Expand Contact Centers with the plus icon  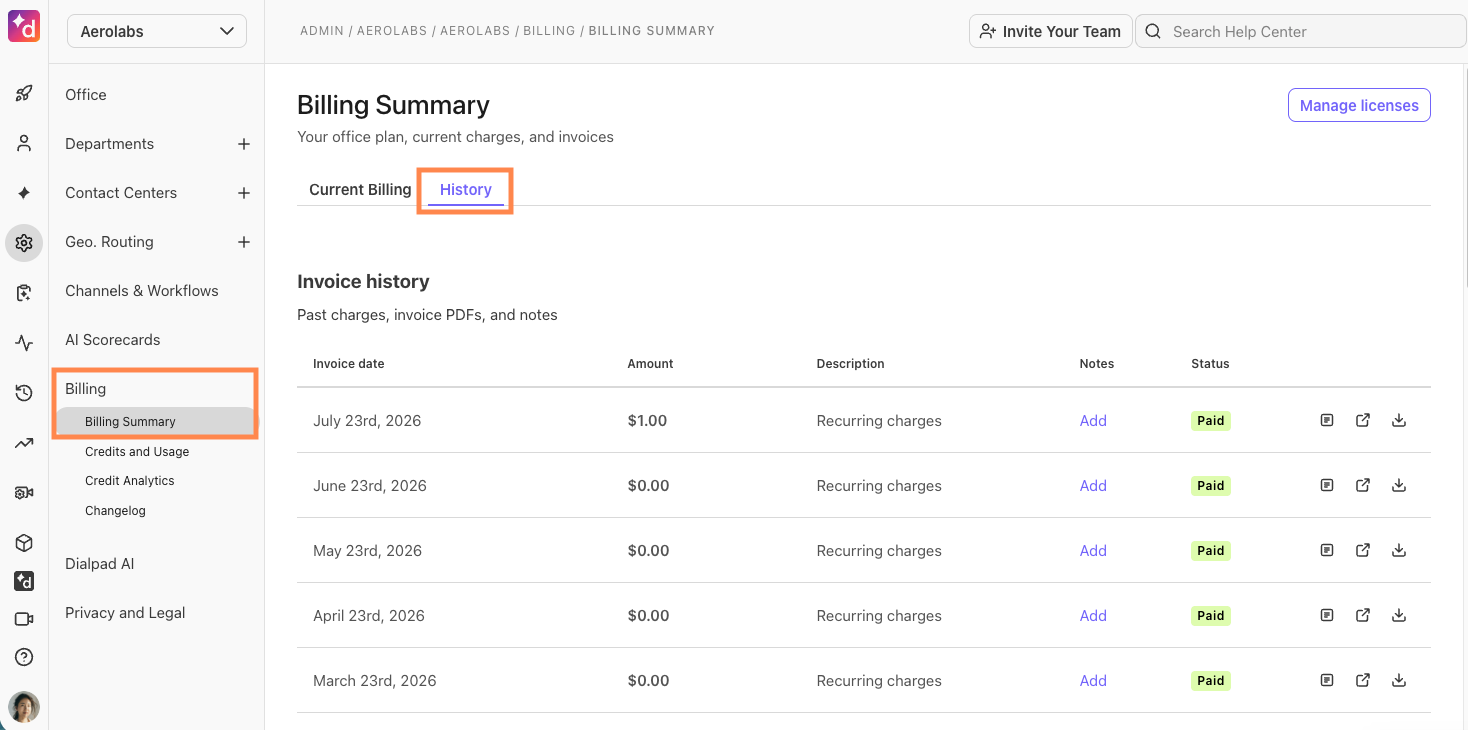click(x=243, y=193)
